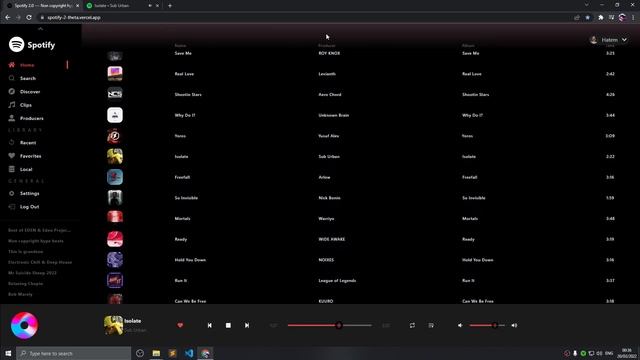The height and width of the screenshot is (360, 640).
Task: Click the Mortals track thumbnail
Action: (x=115, y=218)
